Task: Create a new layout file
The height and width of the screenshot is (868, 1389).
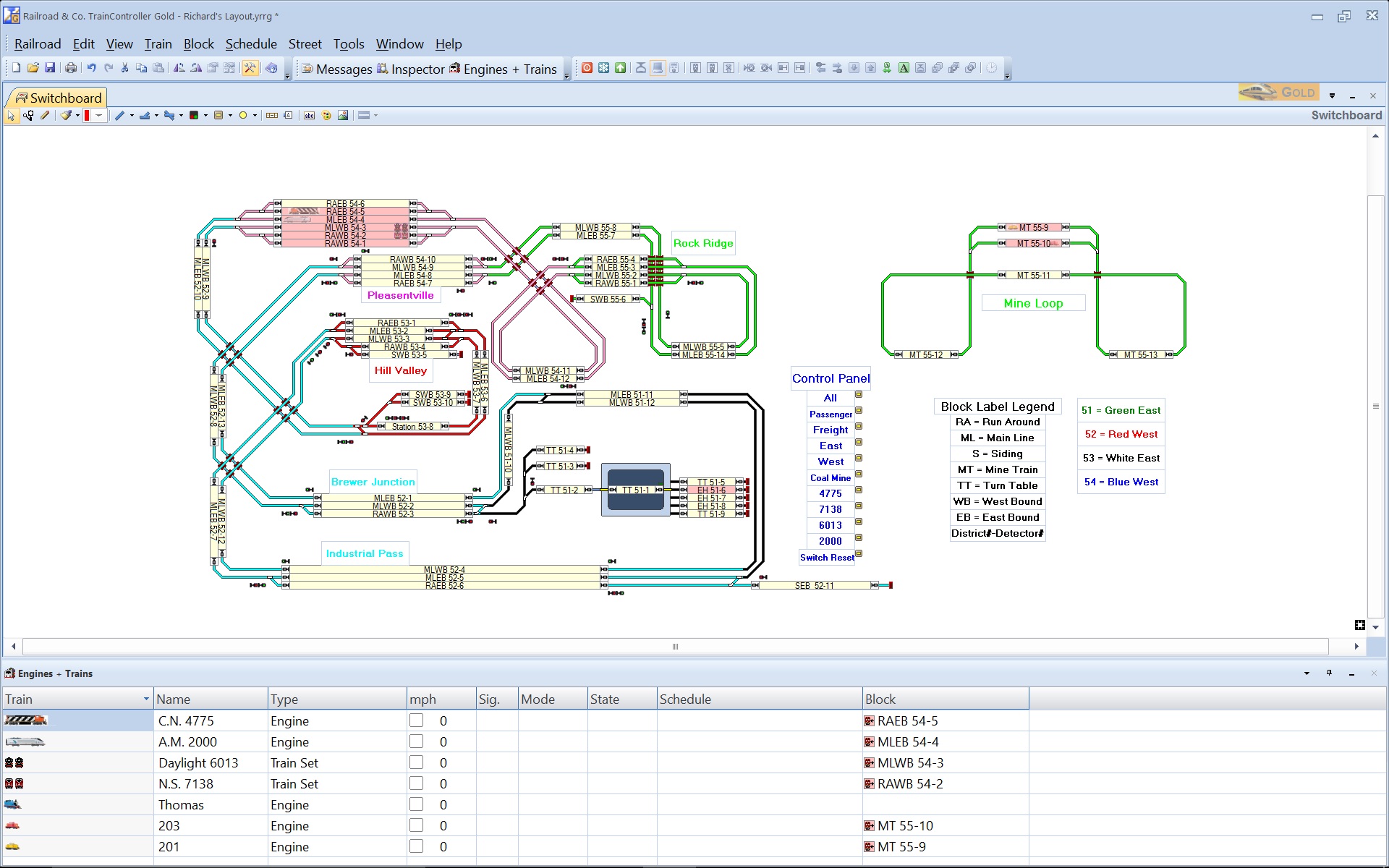Action: [16, 68]
